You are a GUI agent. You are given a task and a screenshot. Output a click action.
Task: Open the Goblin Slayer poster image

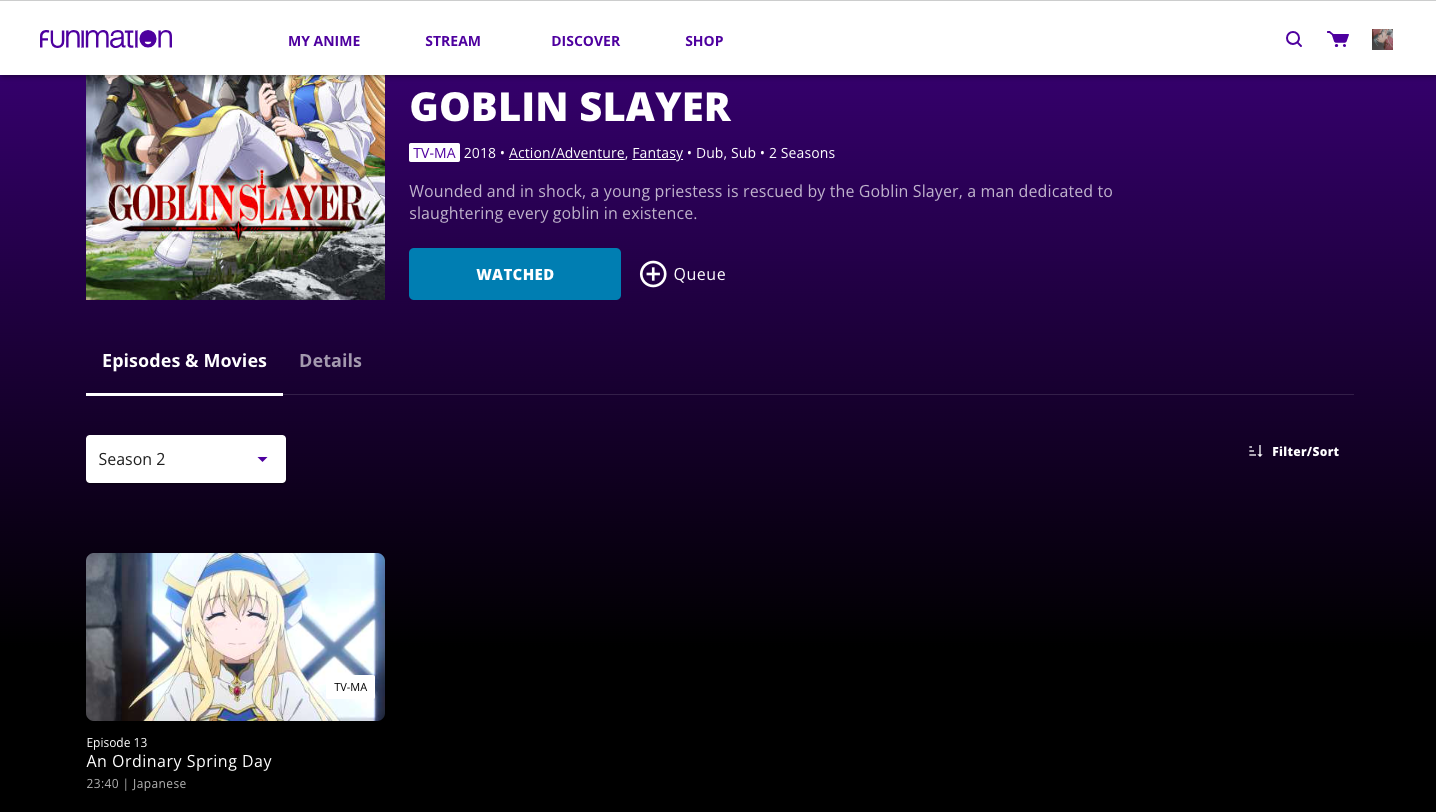235,187
